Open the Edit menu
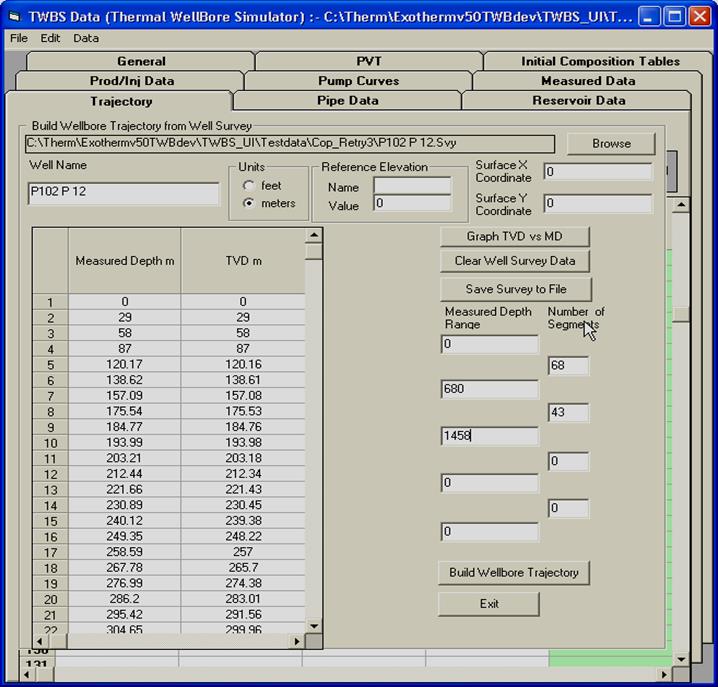The height and width of the screenshot is (687, 718). click(x=50, y=38)
